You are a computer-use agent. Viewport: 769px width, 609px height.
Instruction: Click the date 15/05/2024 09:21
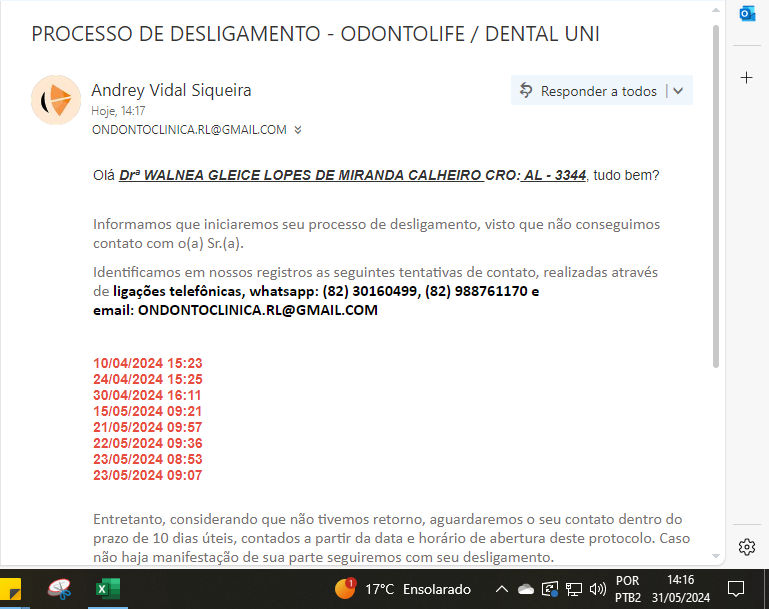[148, 411]
